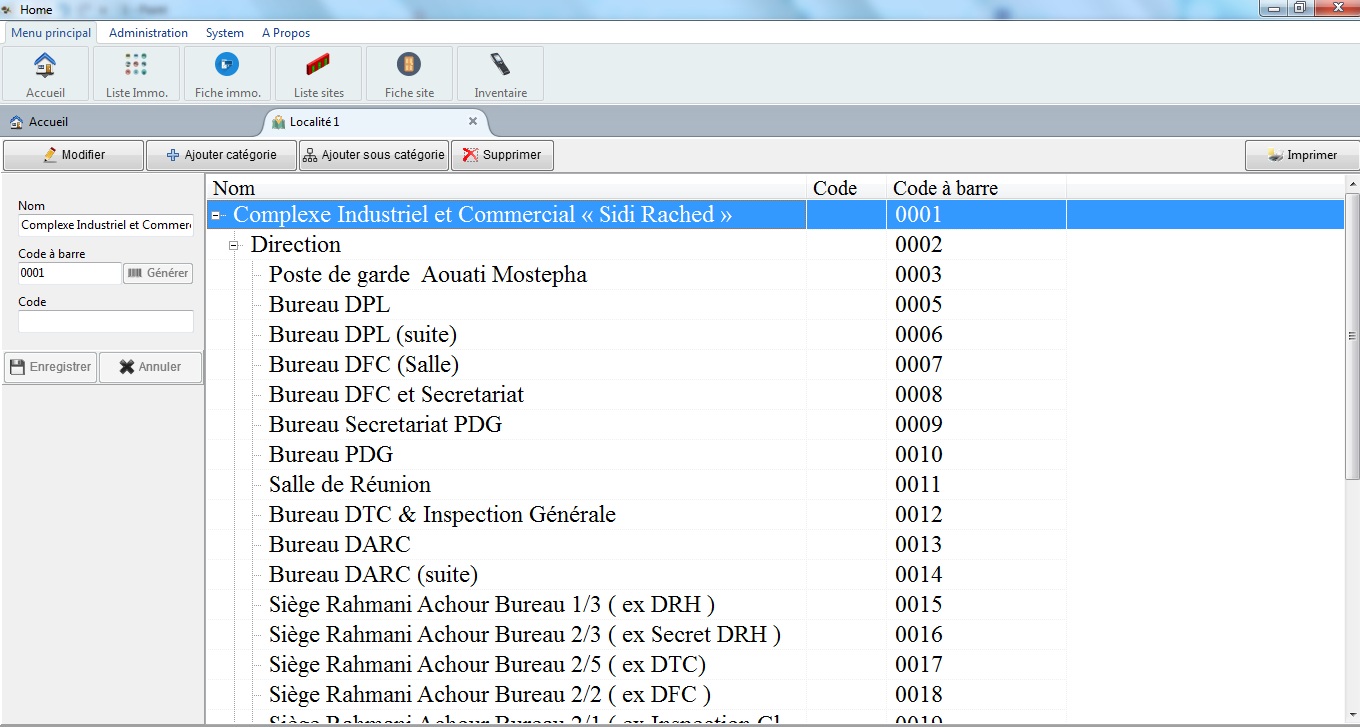The width and height of the screenshot is (1360, 727).
Task: Open the Administration menu tab
Action: click(x=148, y=33)
